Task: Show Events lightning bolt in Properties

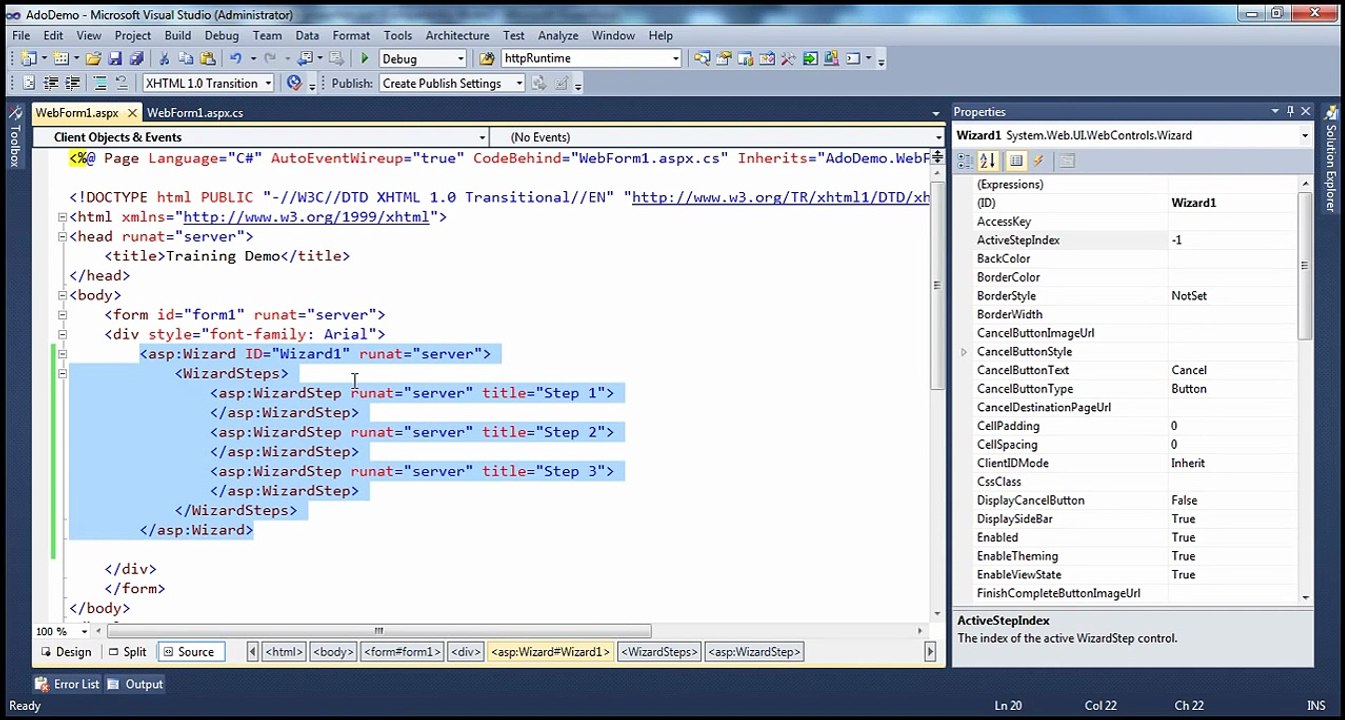Action: pos(1038,161)
